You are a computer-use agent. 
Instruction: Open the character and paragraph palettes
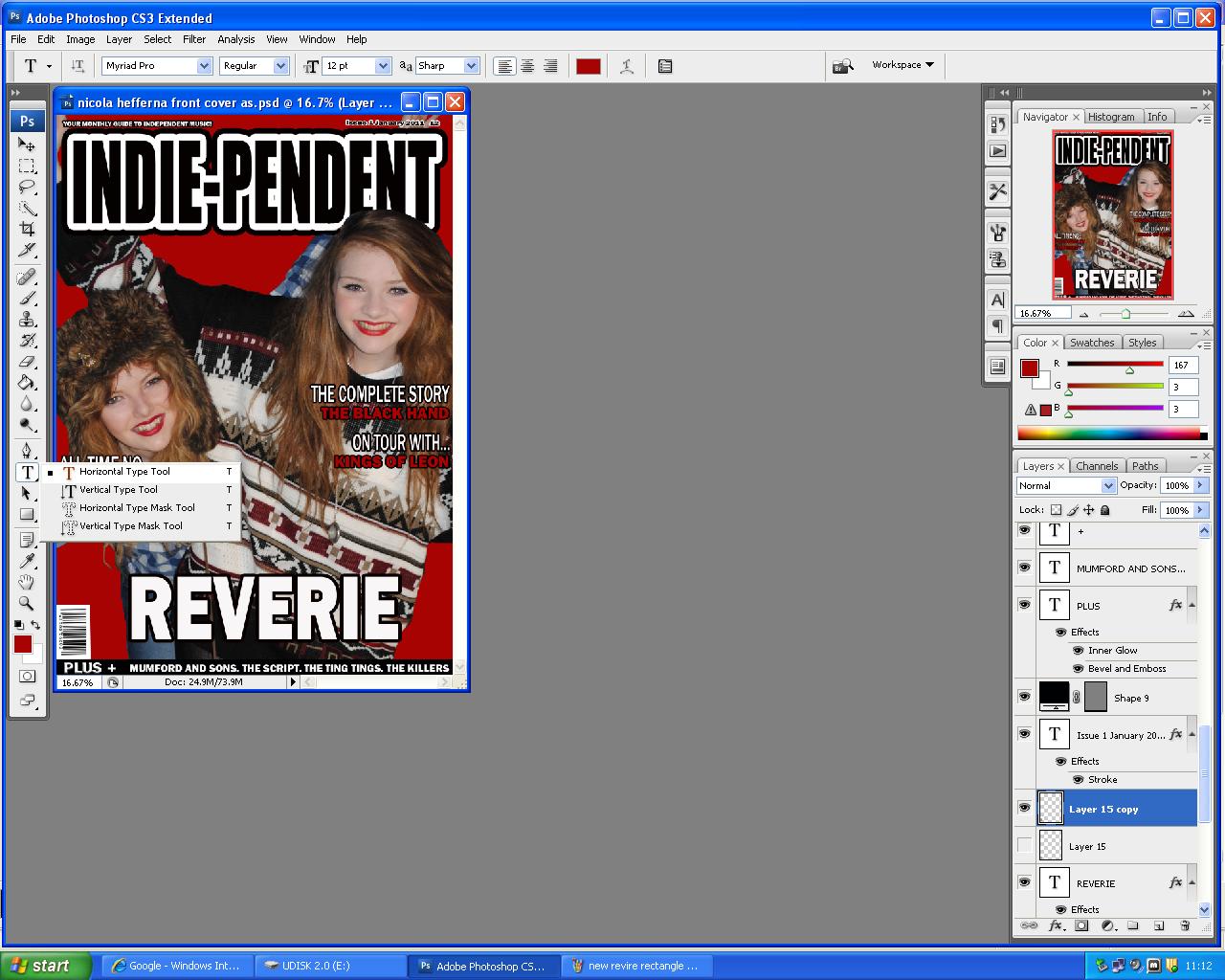665,66
